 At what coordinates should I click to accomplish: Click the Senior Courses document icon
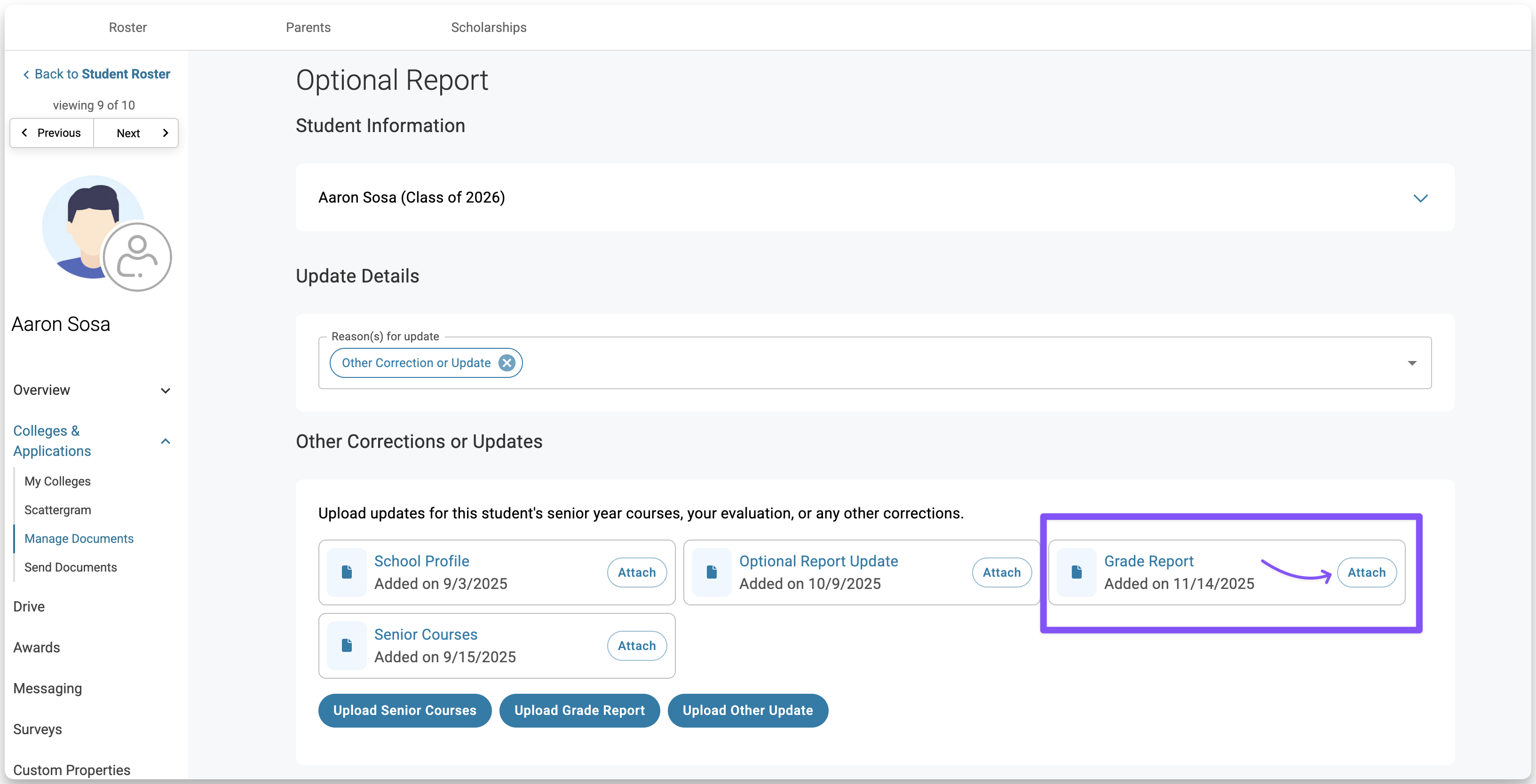click(x=347, y=645)
